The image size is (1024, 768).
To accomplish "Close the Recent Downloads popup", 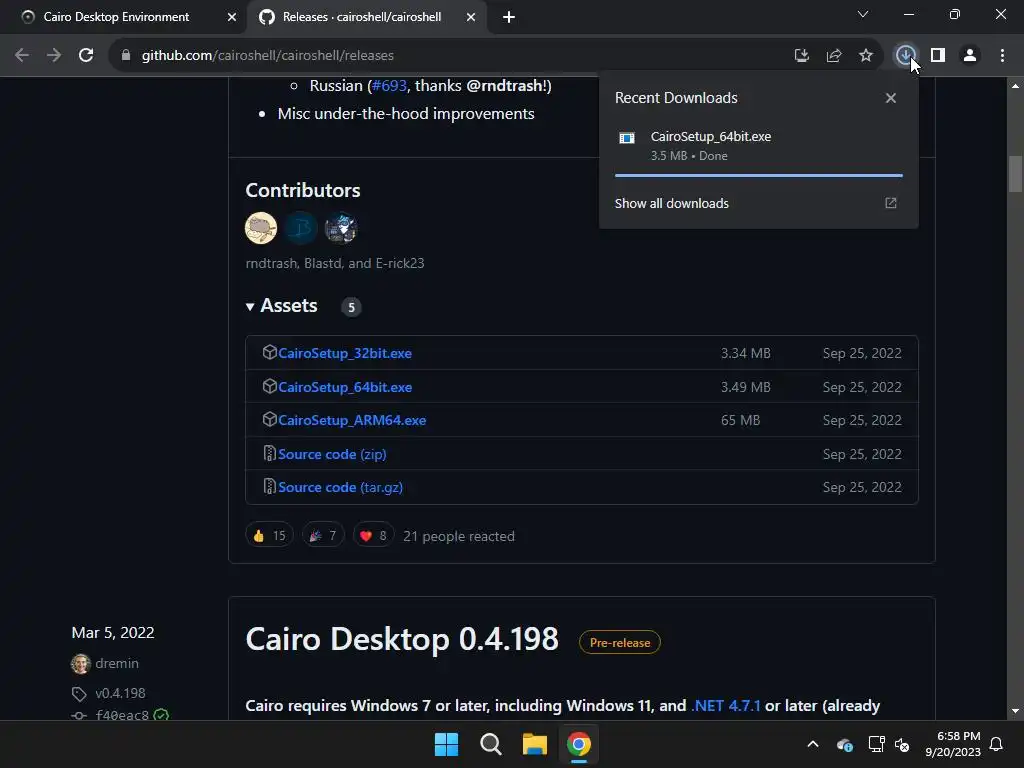I will [x=891, y=98].
